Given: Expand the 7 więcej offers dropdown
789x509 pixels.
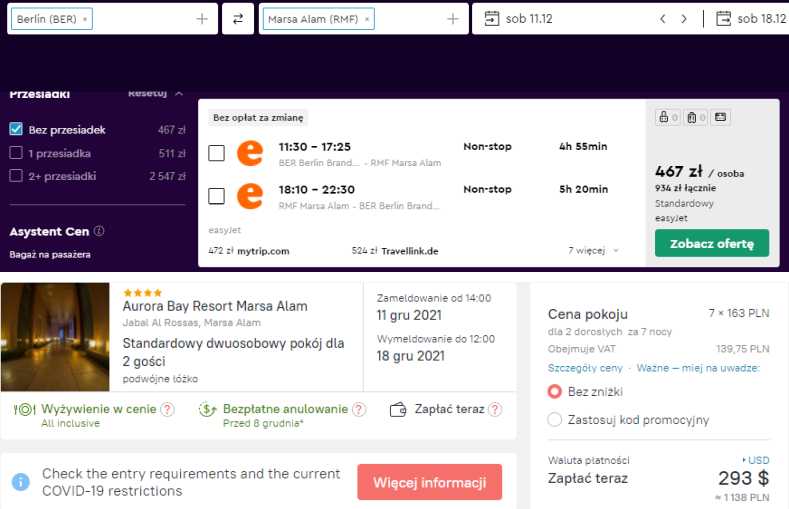Looking at the screenshot, I should point(595,251).
